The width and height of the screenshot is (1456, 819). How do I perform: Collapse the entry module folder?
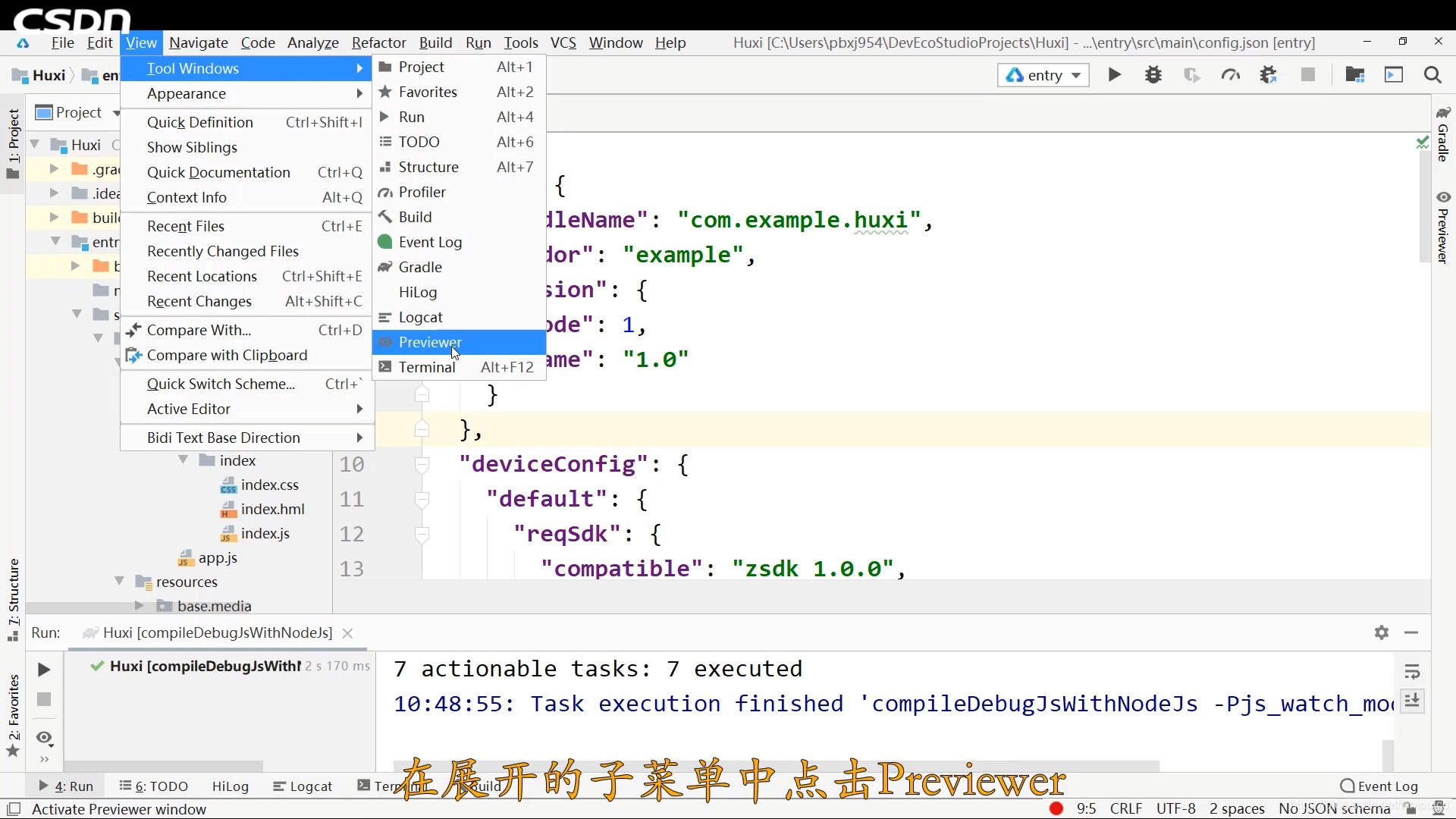(55, 241)
